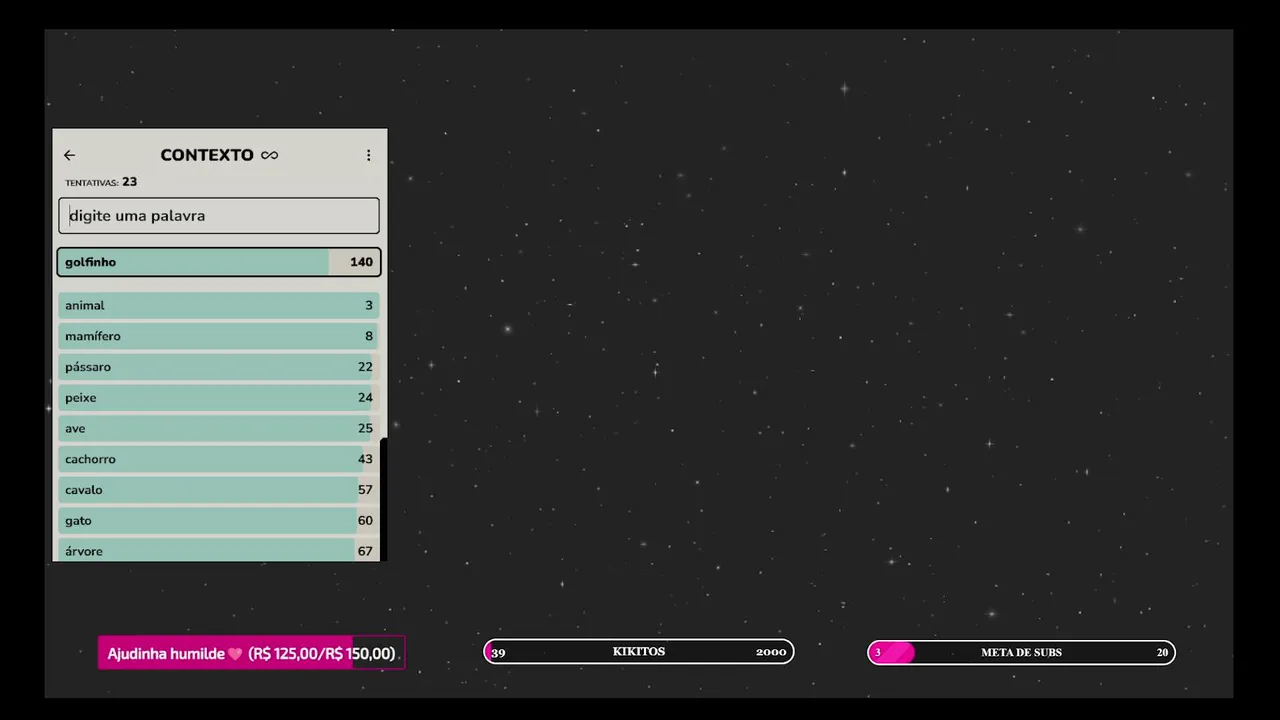Click the CONTEXTO title
The image size is (1280, 720).
[x=207, y=155]
